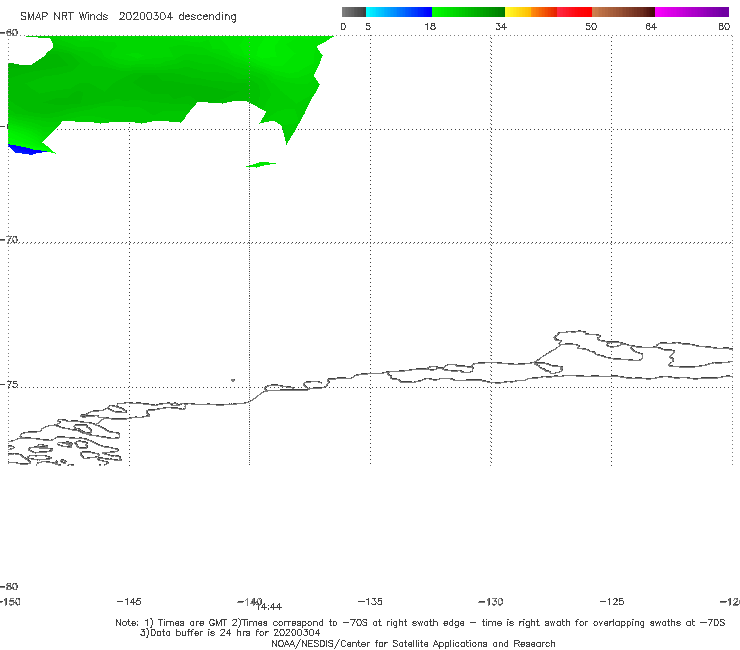Click the NOAA/NESDIS credit line

[x=413, y=644]
